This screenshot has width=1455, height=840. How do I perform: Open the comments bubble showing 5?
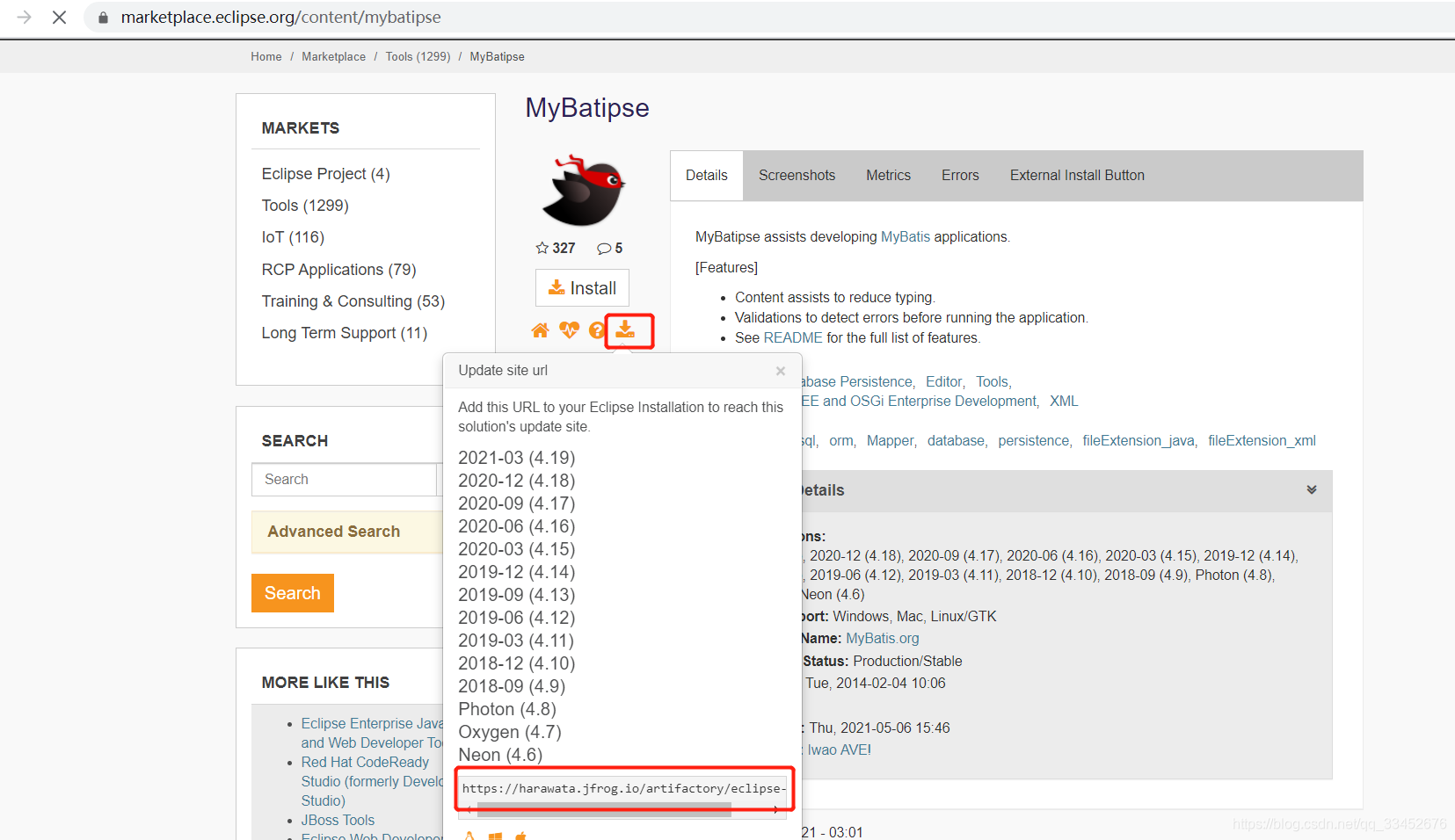tap(609, 248)
